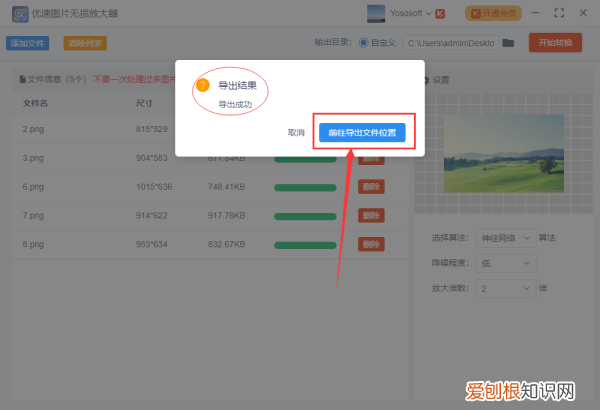Select the 8.png file name

(x=33, y=244)
